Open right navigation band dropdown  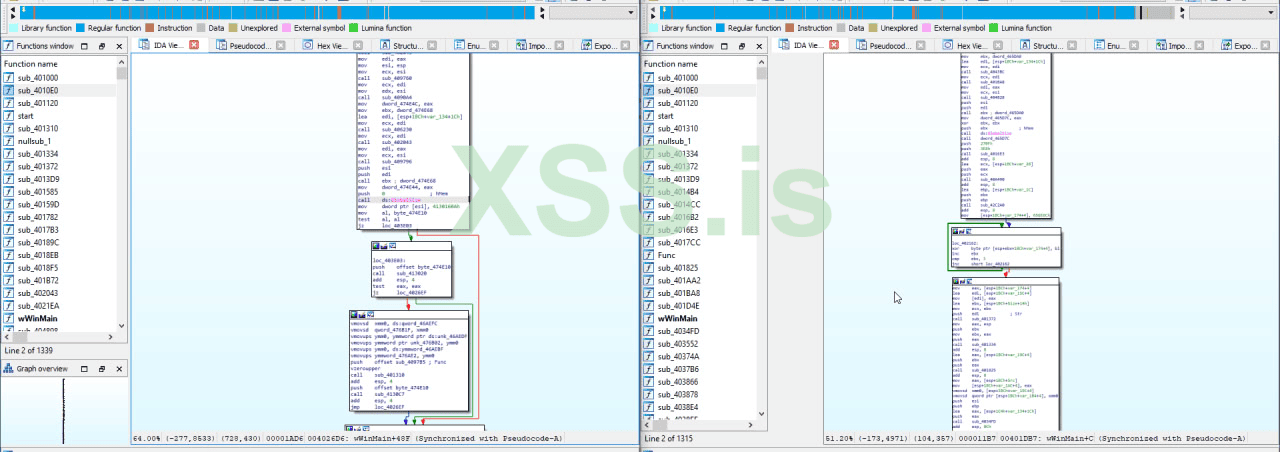click(1273, 13)
